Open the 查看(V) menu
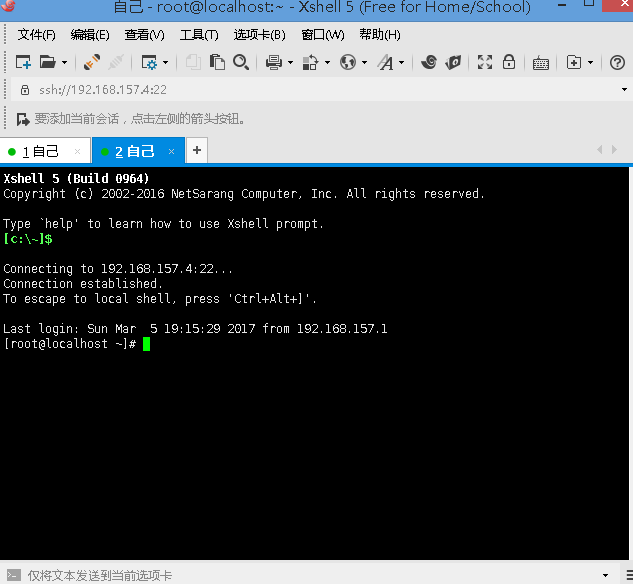The height and width of the screenshot is (584, 633). (x=144, y=35)
